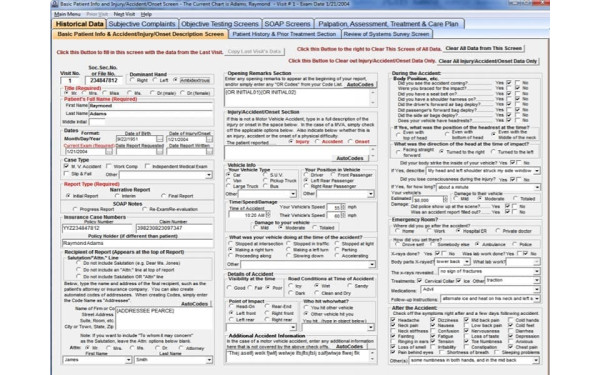600x375 pixels.
Task: Switch to the Subjective Complaints tab
Action: pyautogui.click(x=142, y=24)
